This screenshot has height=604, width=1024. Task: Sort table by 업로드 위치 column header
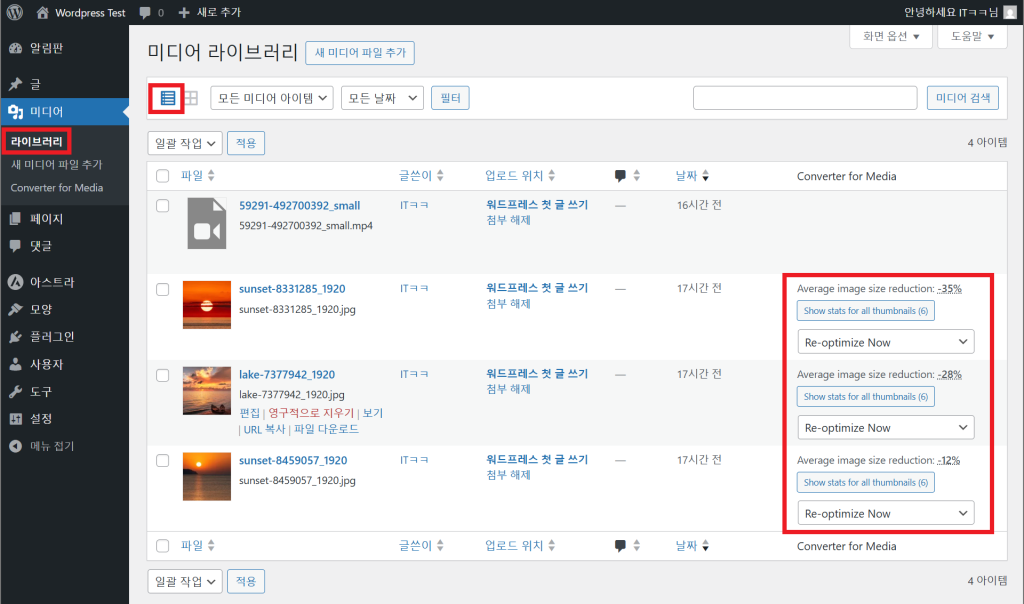(x=520, y=176)
